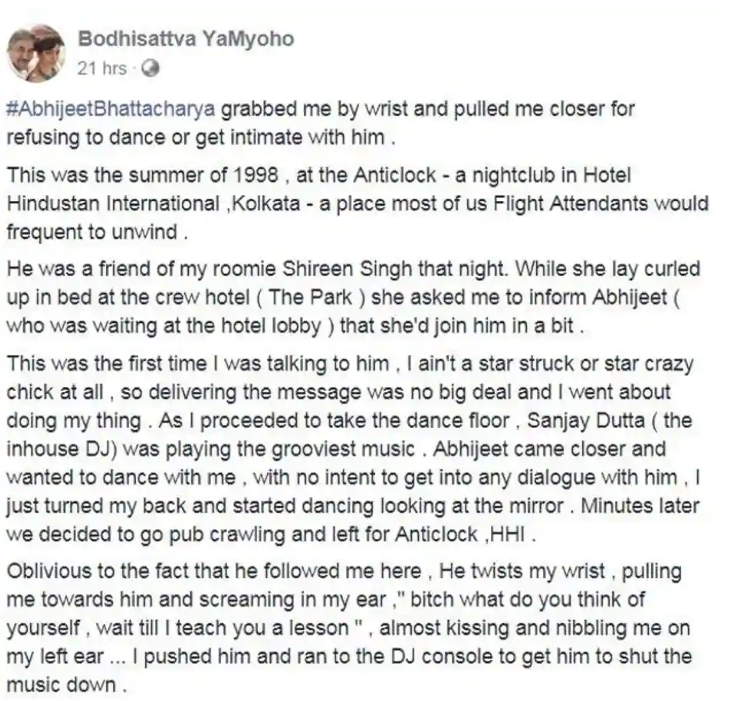
Task: Open the Bodhisattva YaMyoho author name link
Action: [x=186, y=39]
